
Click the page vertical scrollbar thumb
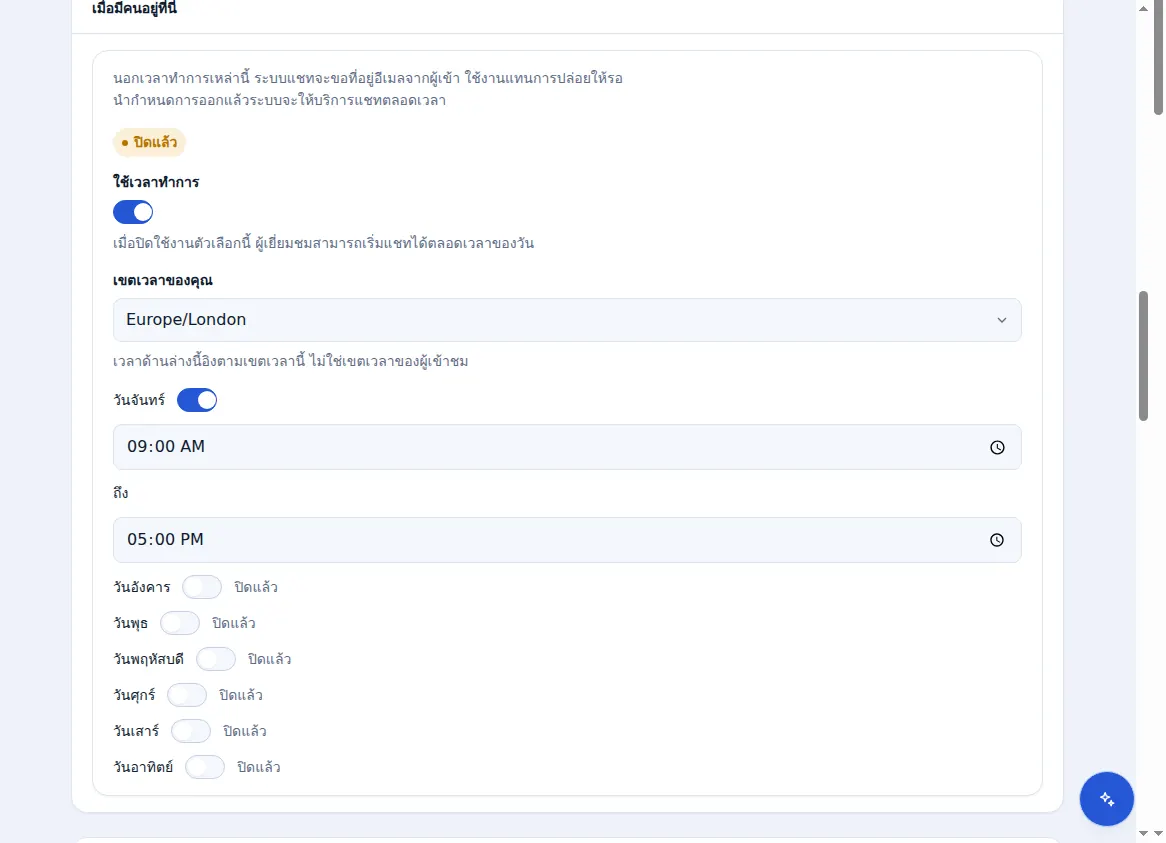coord(1143,356)
